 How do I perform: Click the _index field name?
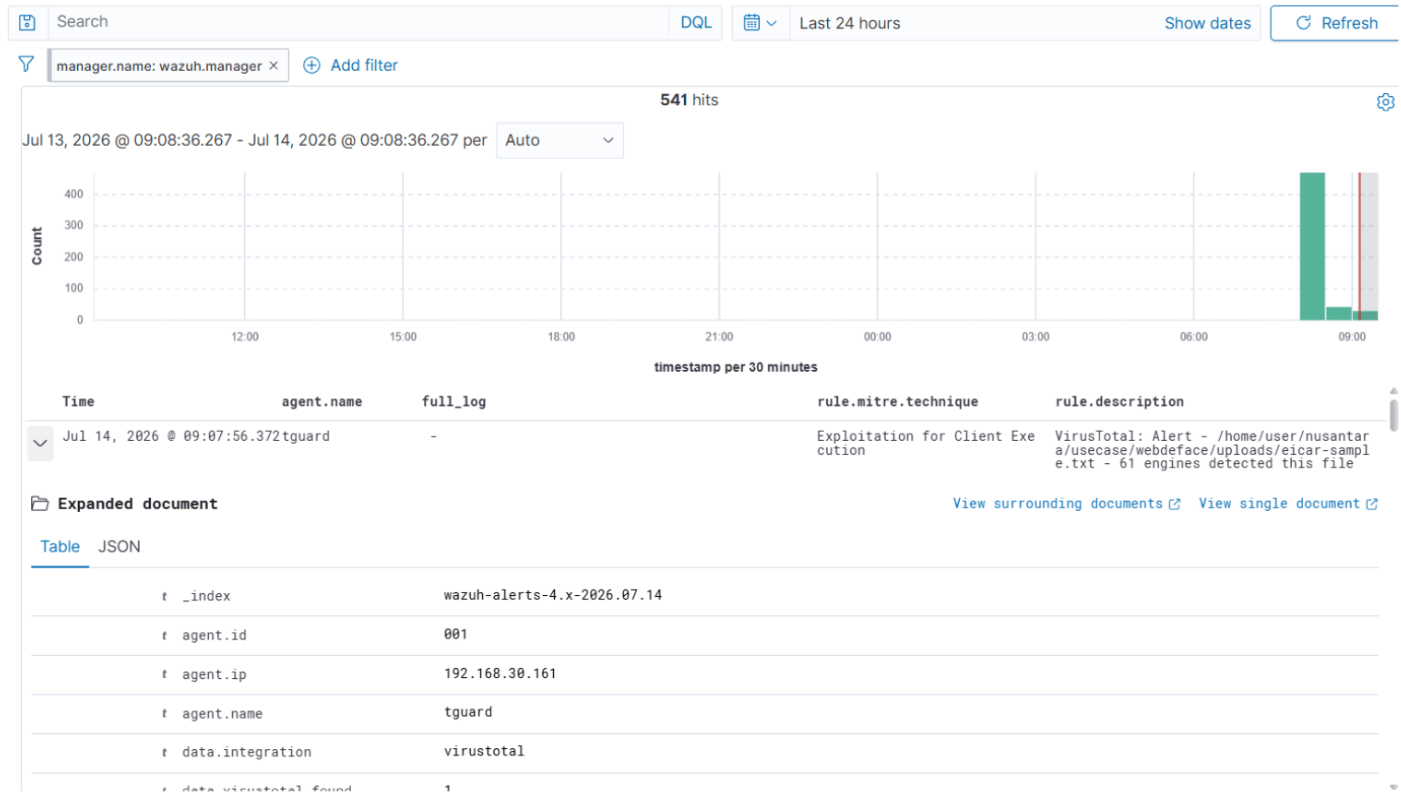206,596
